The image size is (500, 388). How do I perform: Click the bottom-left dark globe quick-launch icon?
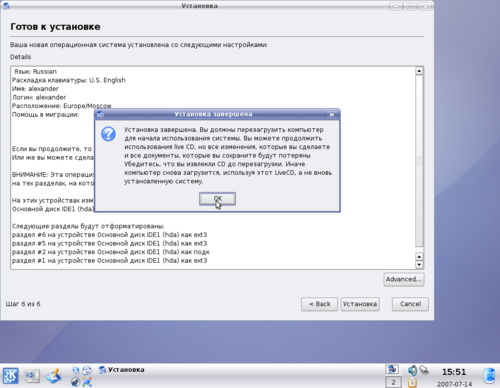(x=76, y=382)
